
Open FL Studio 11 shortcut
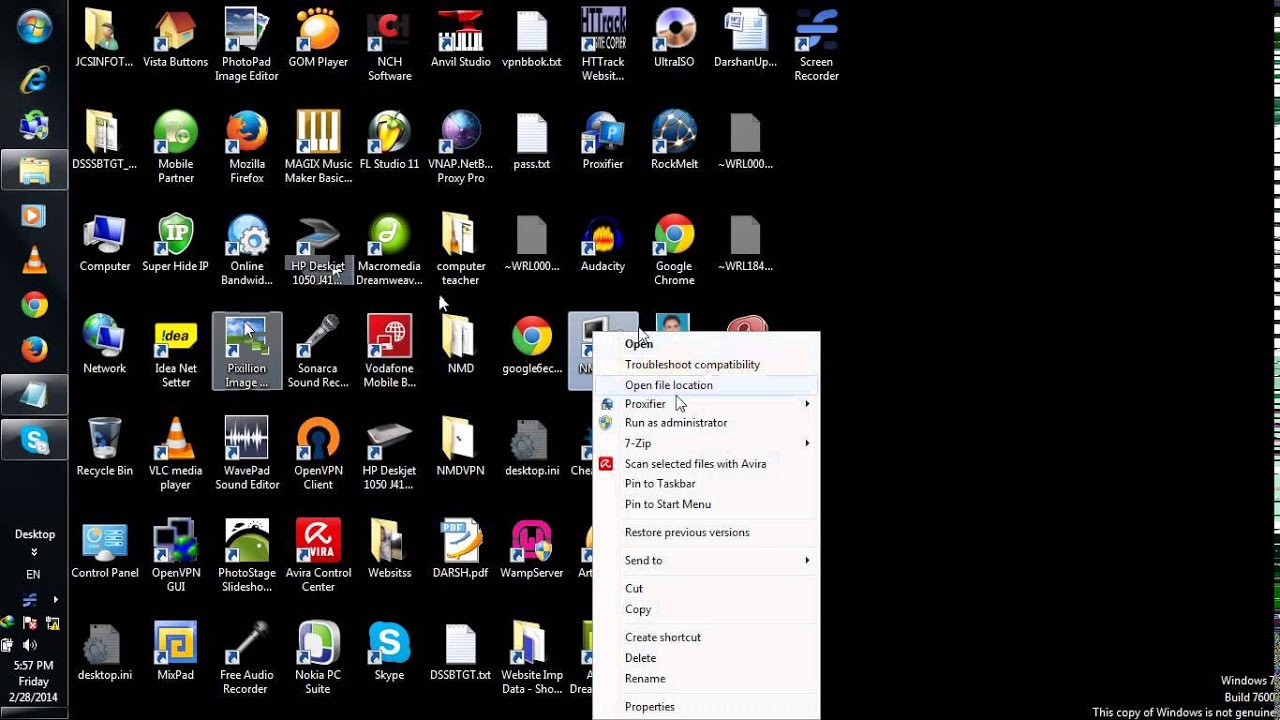pyautogui.click(x=389, y=140)
